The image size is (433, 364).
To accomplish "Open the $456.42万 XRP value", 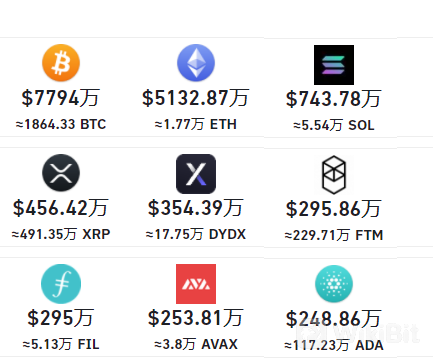I will coord(61,208).
